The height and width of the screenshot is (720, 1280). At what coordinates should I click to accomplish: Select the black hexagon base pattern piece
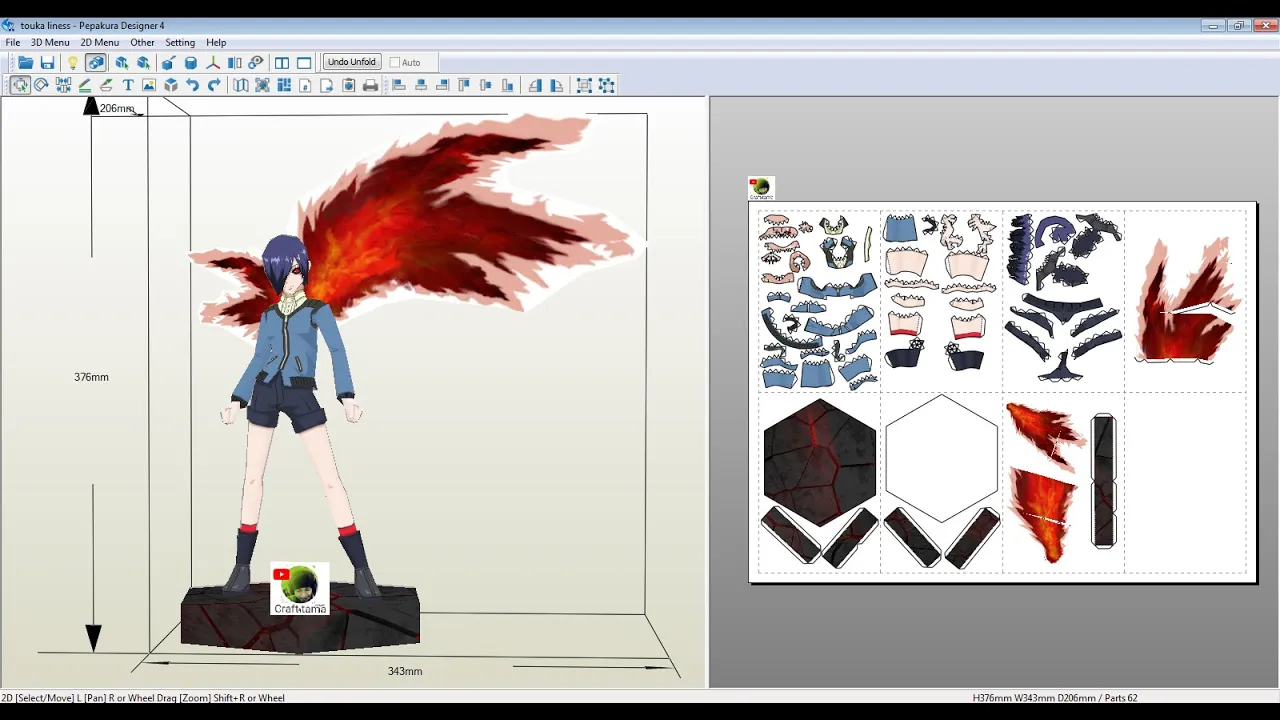(819, 461)
